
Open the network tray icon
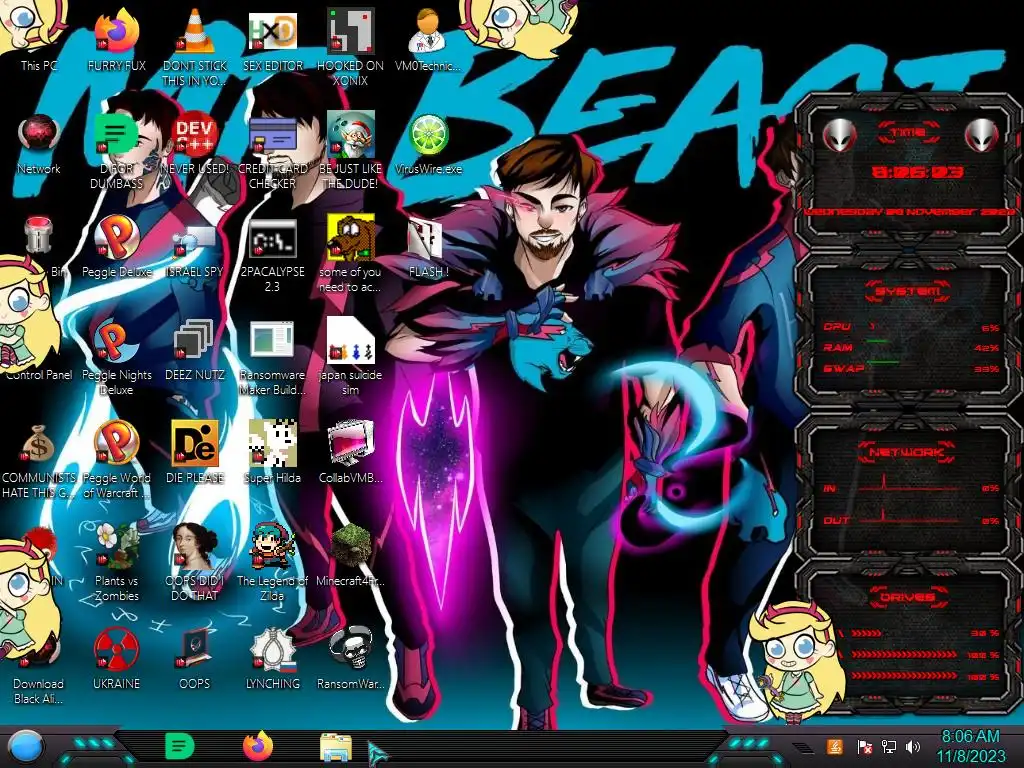(x=889, y=746)
